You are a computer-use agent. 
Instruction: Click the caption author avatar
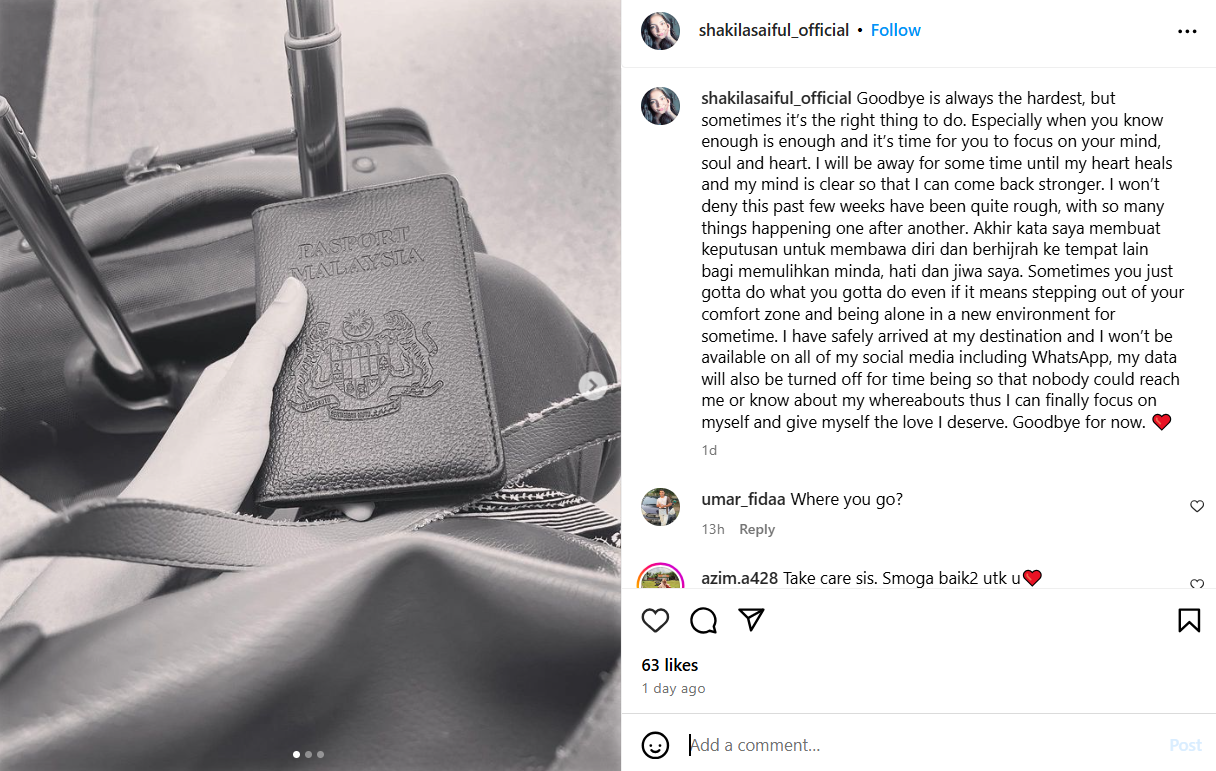(660, 106)
